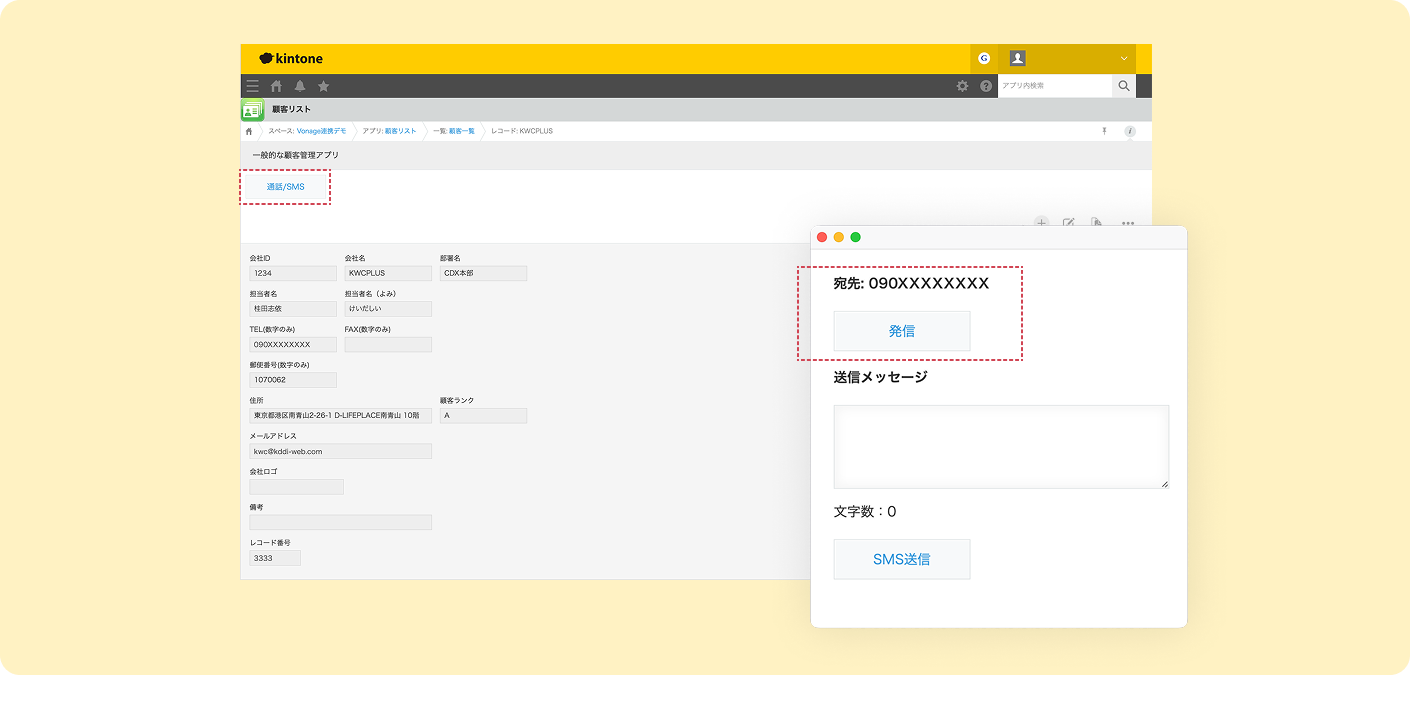Expand the user account dropdown in the header
Viewport: 1410px width, 701px height.
point(1124,59)
